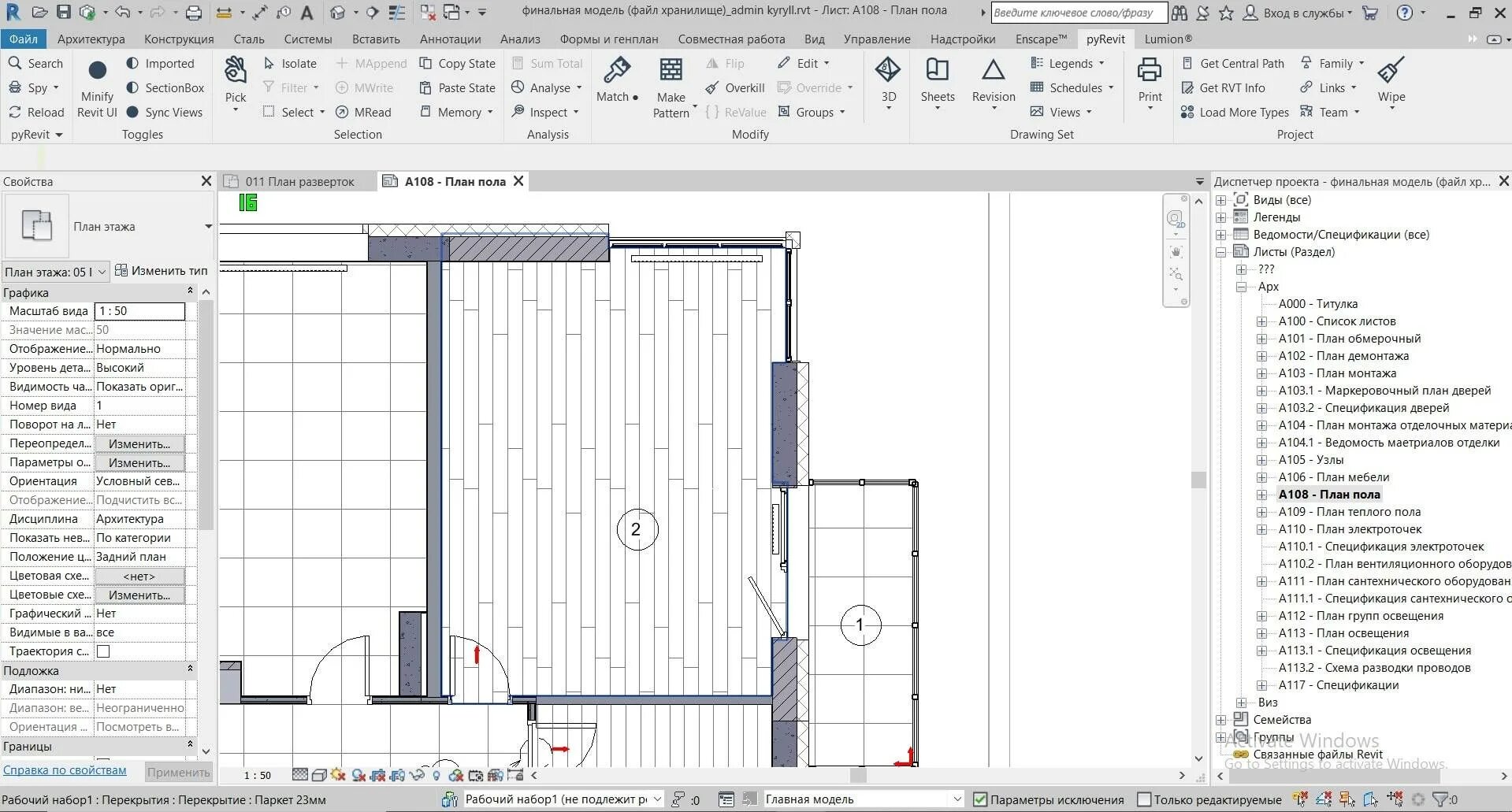Open the Select dropdown
This screenshot has width=1512, height=812.
[x=294, y=112]
